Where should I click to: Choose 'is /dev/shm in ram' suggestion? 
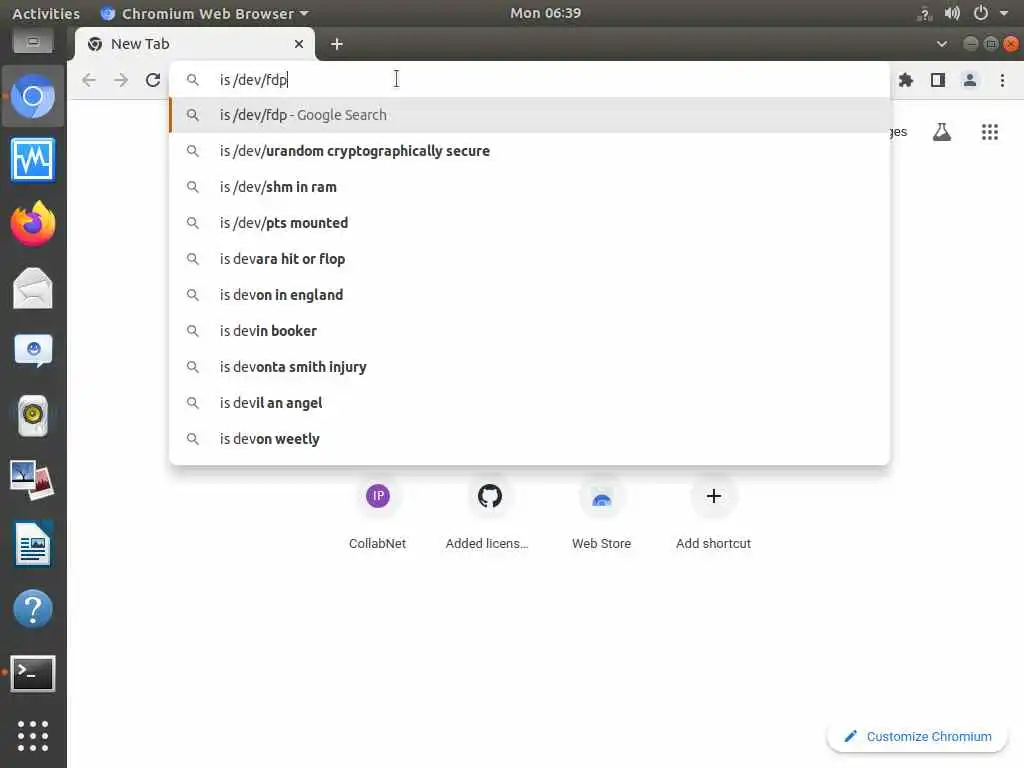(530, 187)
